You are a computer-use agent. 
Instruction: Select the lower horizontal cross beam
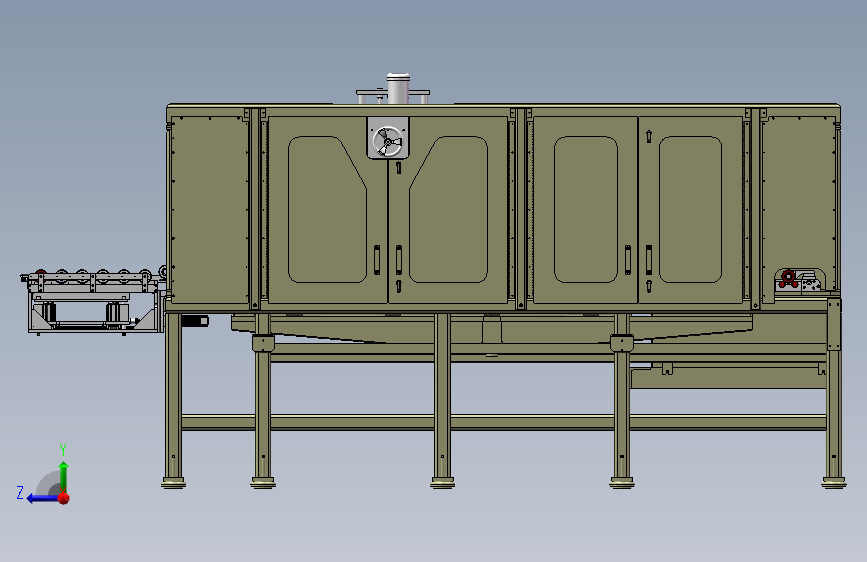point(503,423)
